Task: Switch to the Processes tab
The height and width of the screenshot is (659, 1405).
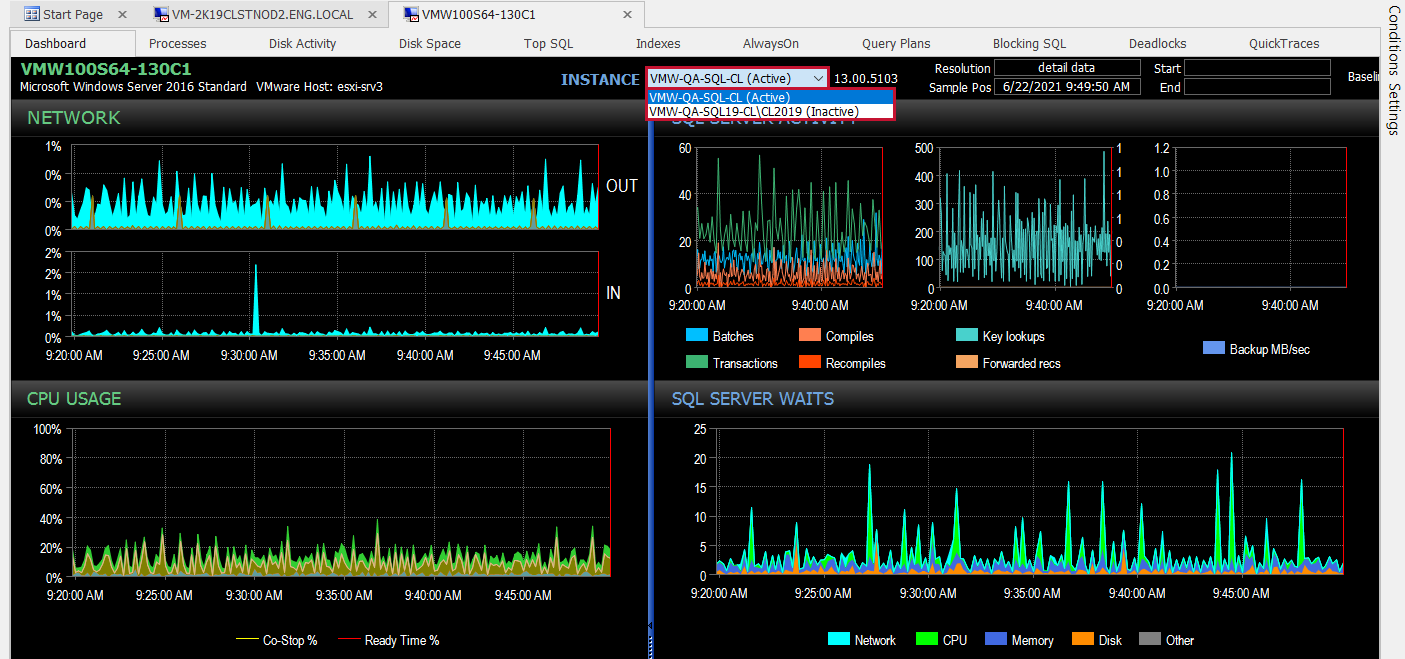Action: click(177, 43)
